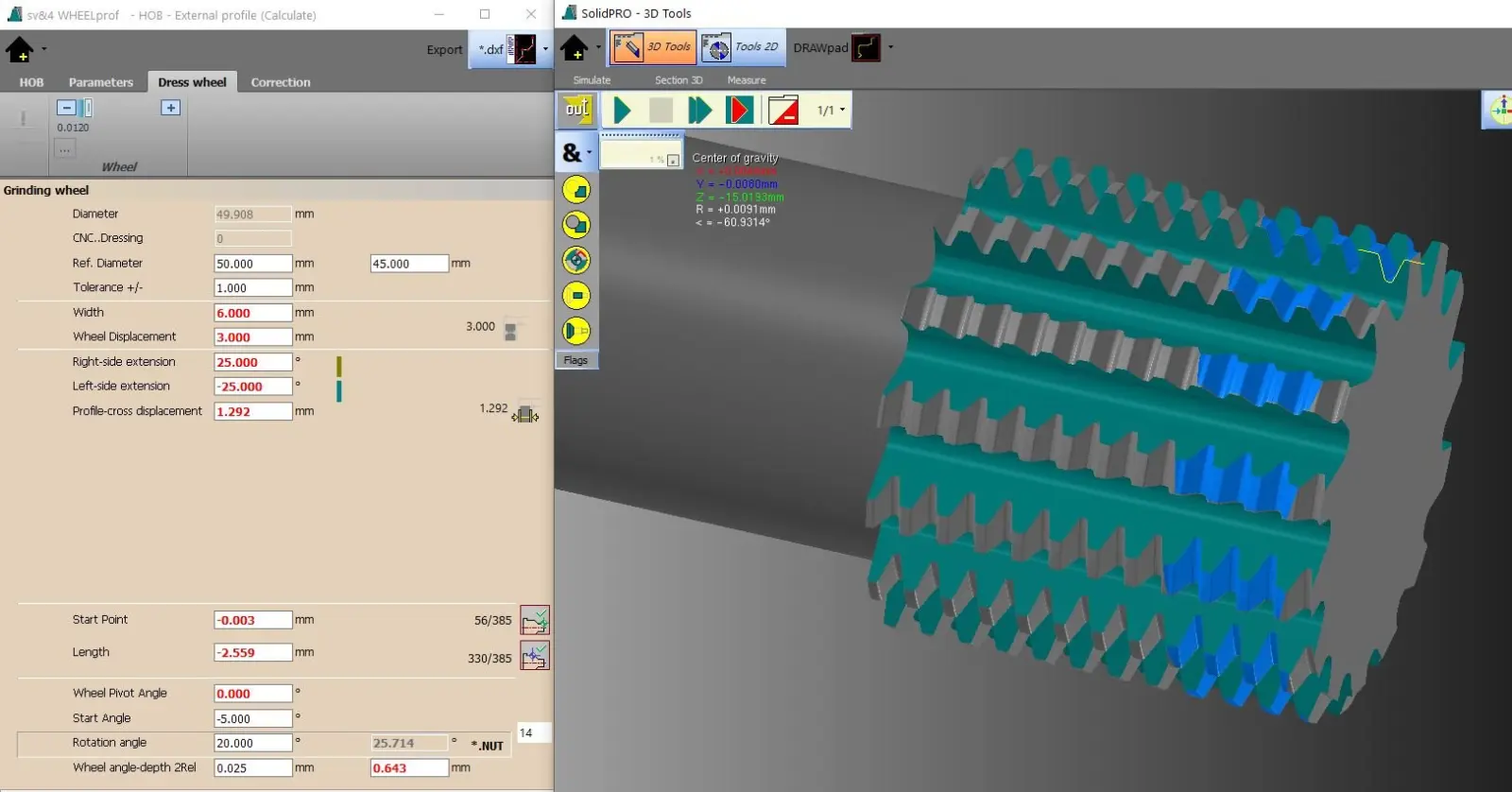This screenshot has height=792, width=1512.
Task: Click the start point picker icon
Action: click(x=535, y=621)
